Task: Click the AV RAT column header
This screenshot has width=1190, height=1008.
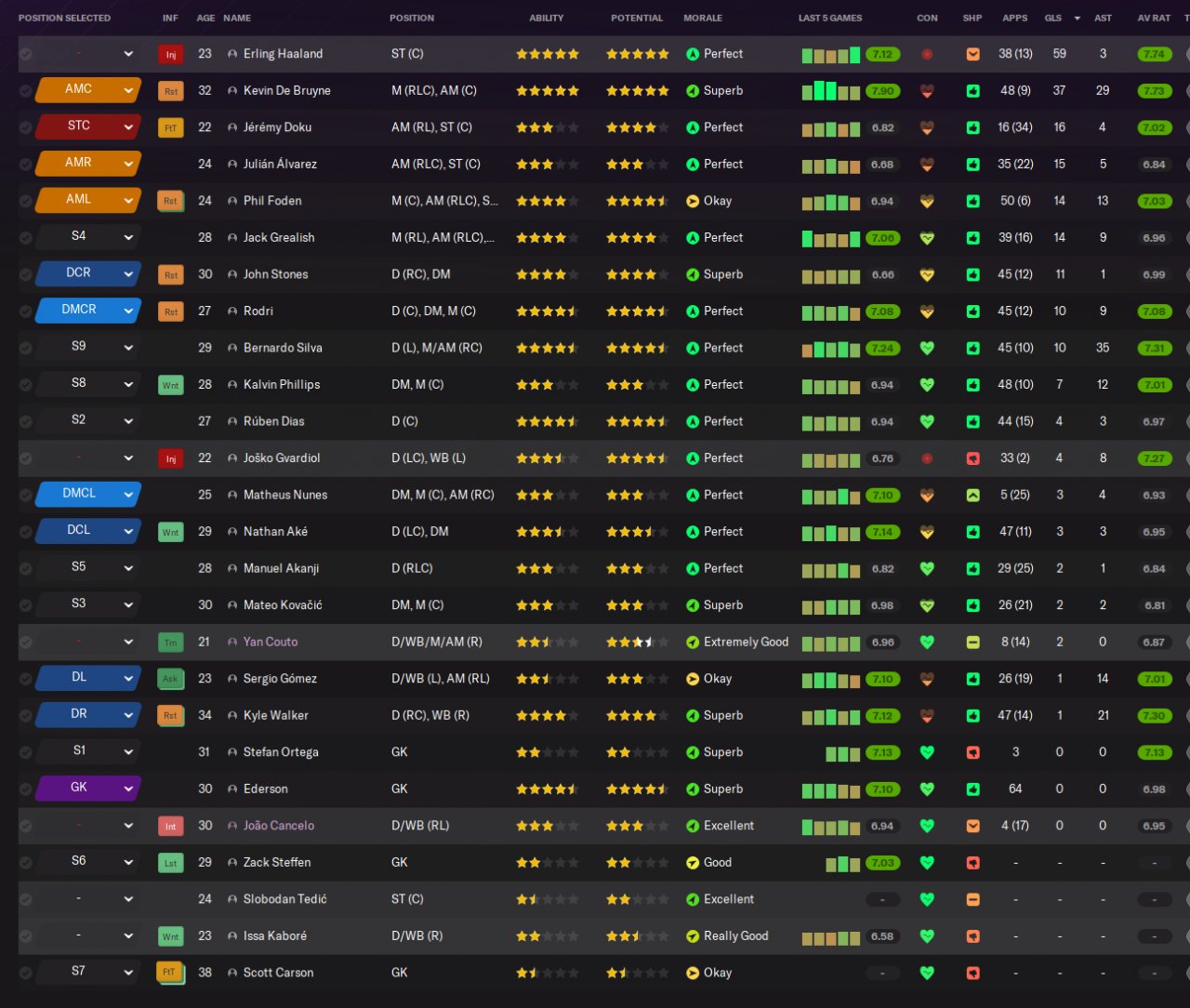Action: (x=1154, y=18)
